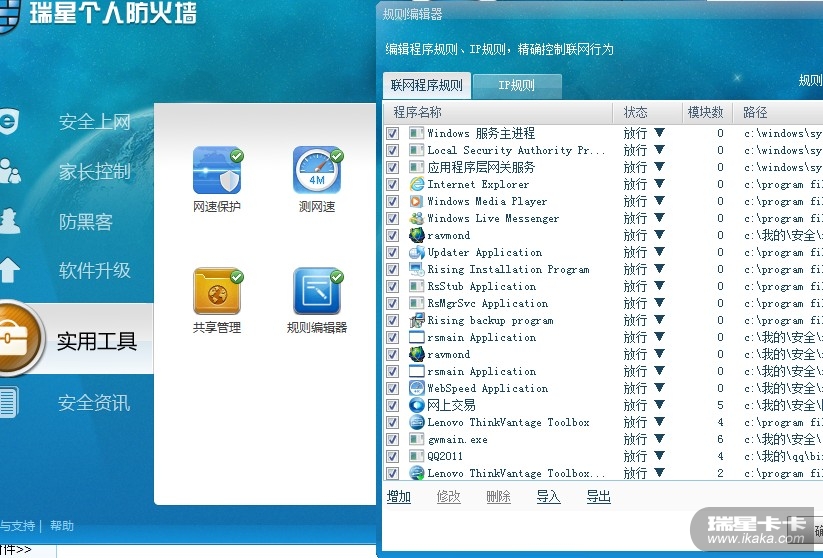Select 安全上网 in the sidebar menu
Image resolution: width=823 pixels, height=558 pixels.
coord(94,122)
